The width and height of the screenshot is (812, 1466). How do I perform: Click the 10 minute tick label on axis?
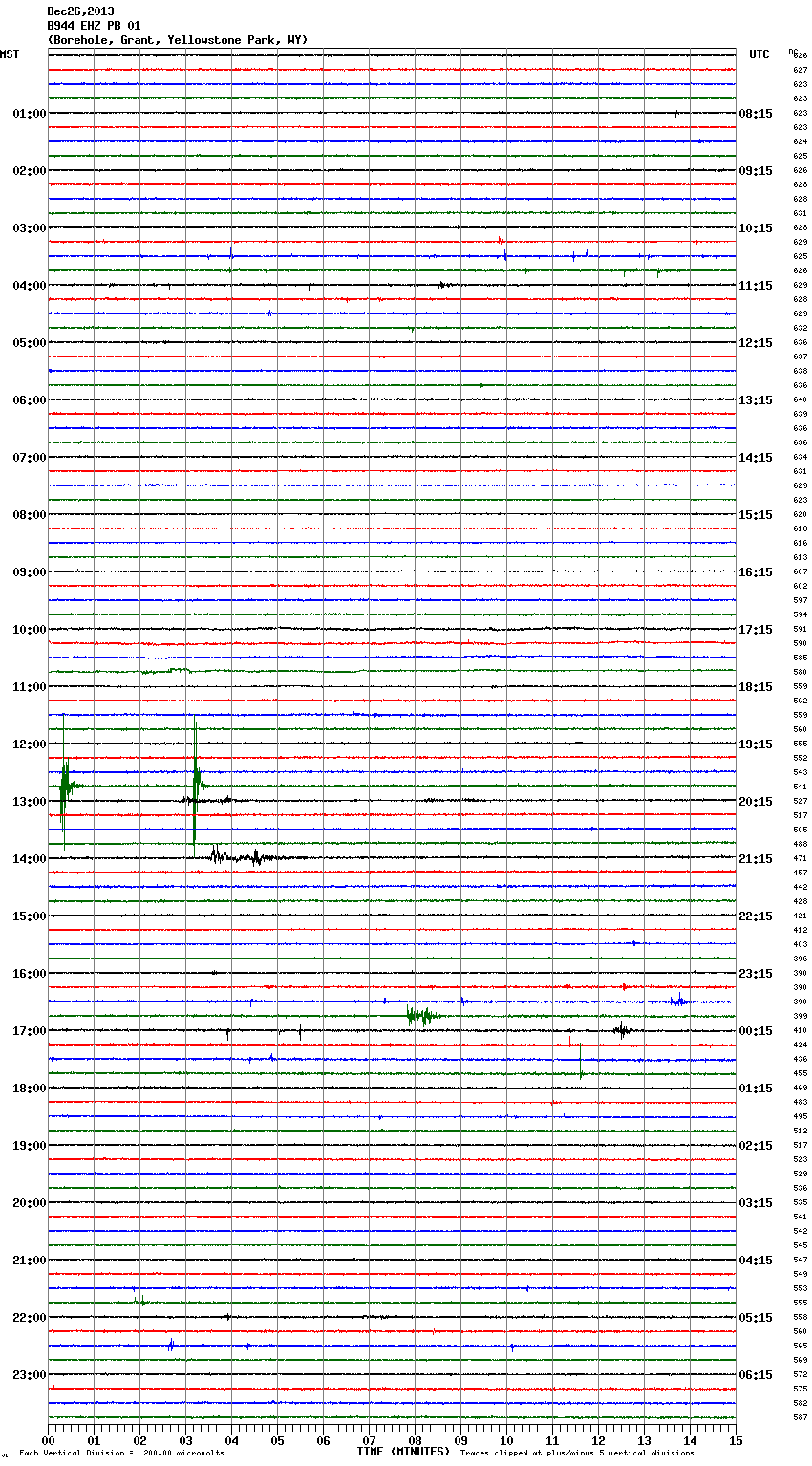pyautogui.click(x=506, y=1440)
